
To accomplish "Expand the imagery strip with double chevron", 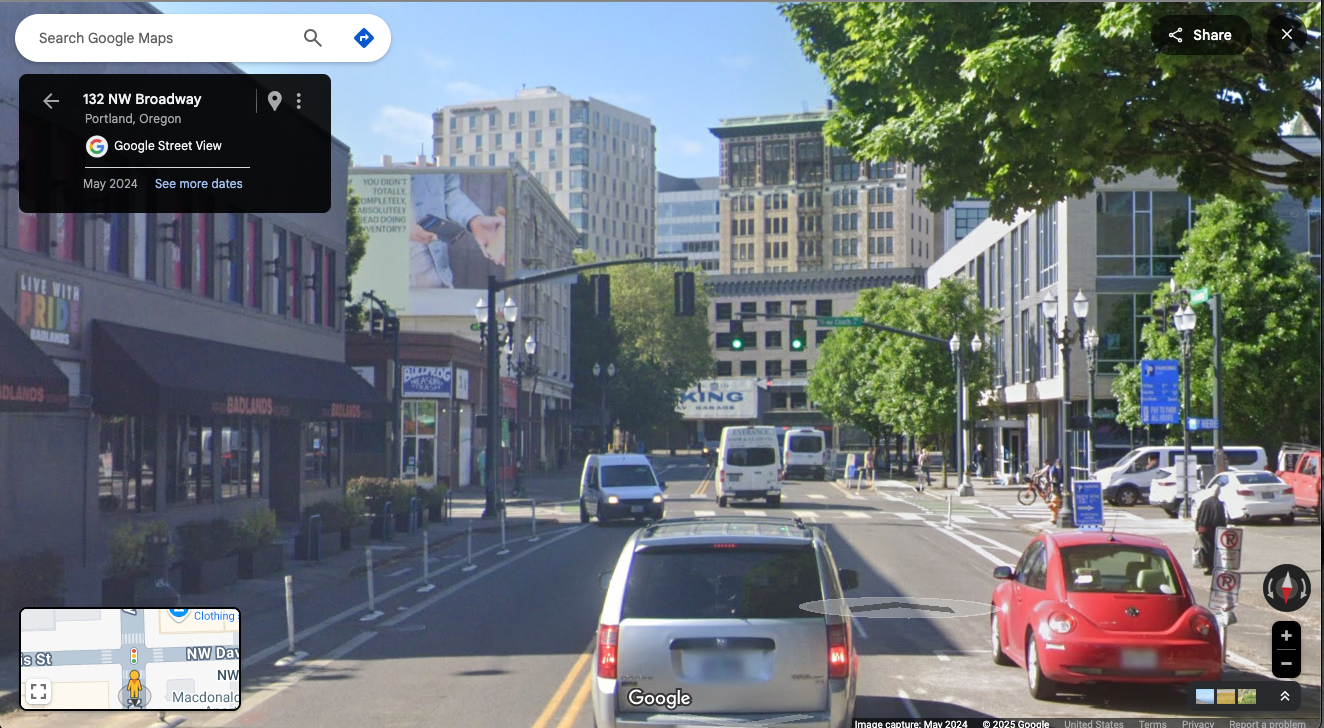I will (x=1285, y=696).
